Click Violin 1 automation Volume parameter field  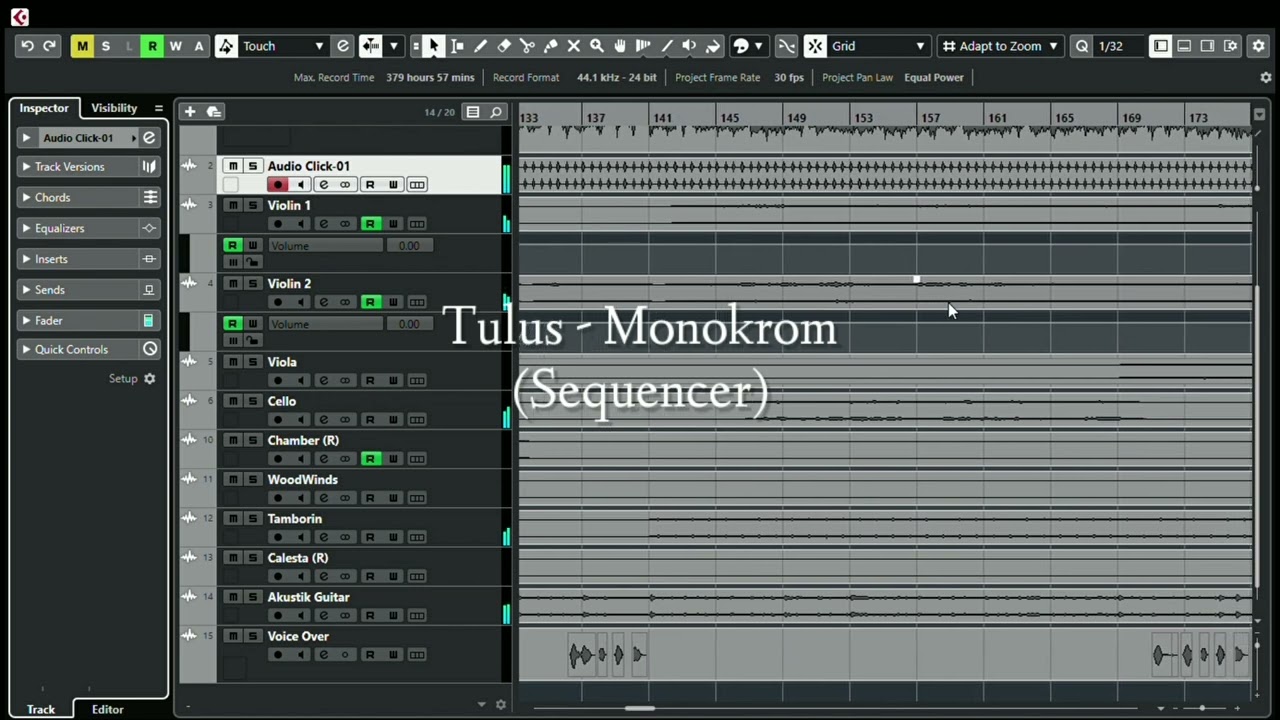tap(325, 246)
